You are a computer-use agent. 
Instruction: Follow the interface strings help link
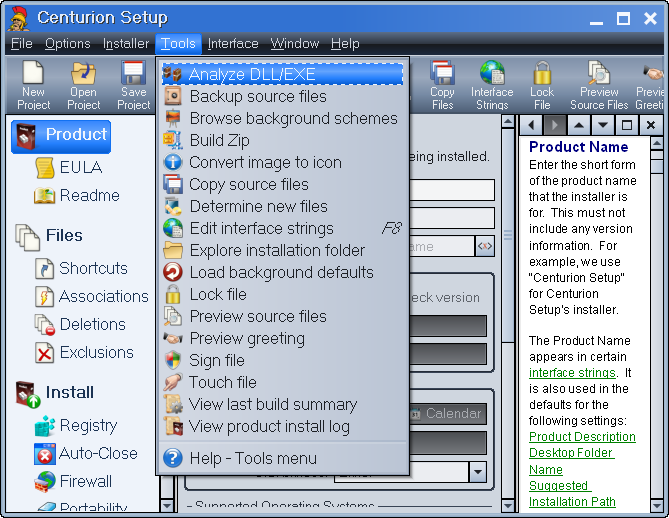coord(572,373)
